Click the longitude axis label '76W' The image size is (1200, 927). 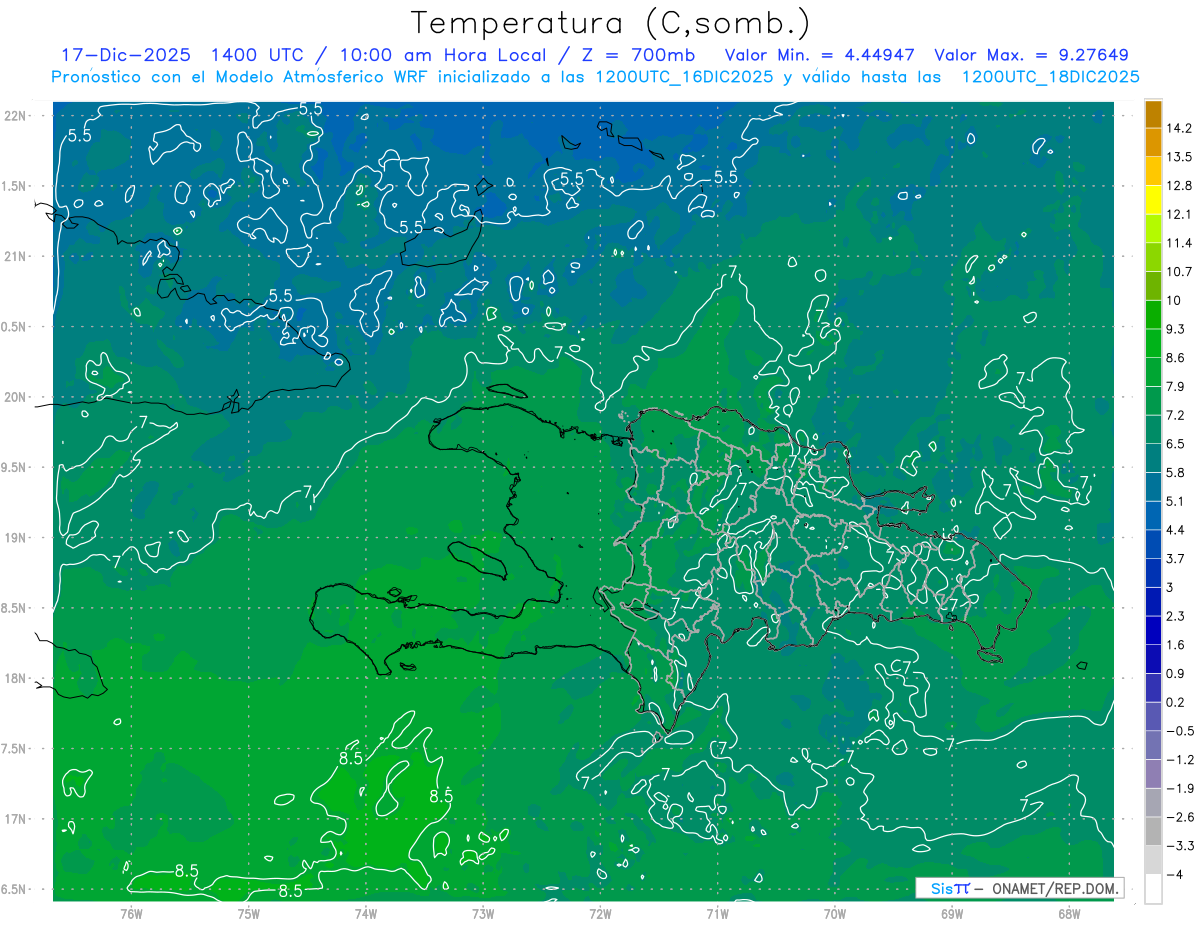click(131, 913)
